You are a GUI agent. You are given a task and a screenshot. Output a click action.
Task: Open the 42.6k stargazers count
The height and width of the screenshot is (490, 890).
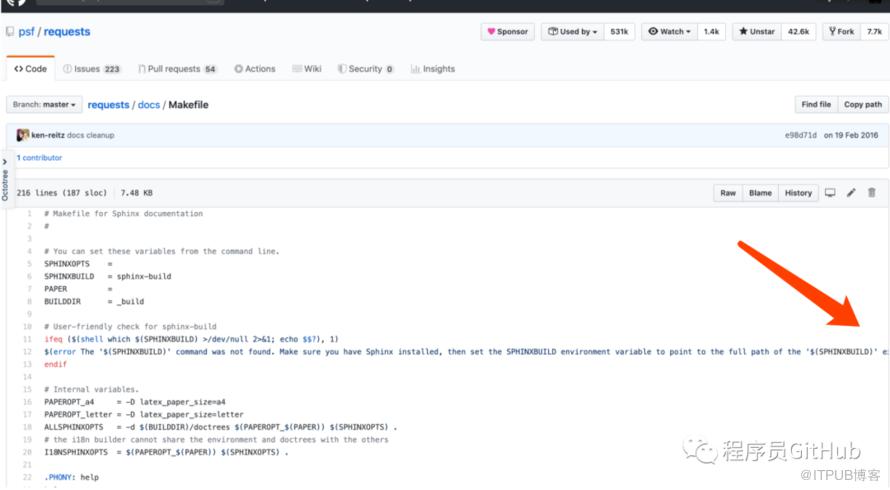[x=798, y=32]
